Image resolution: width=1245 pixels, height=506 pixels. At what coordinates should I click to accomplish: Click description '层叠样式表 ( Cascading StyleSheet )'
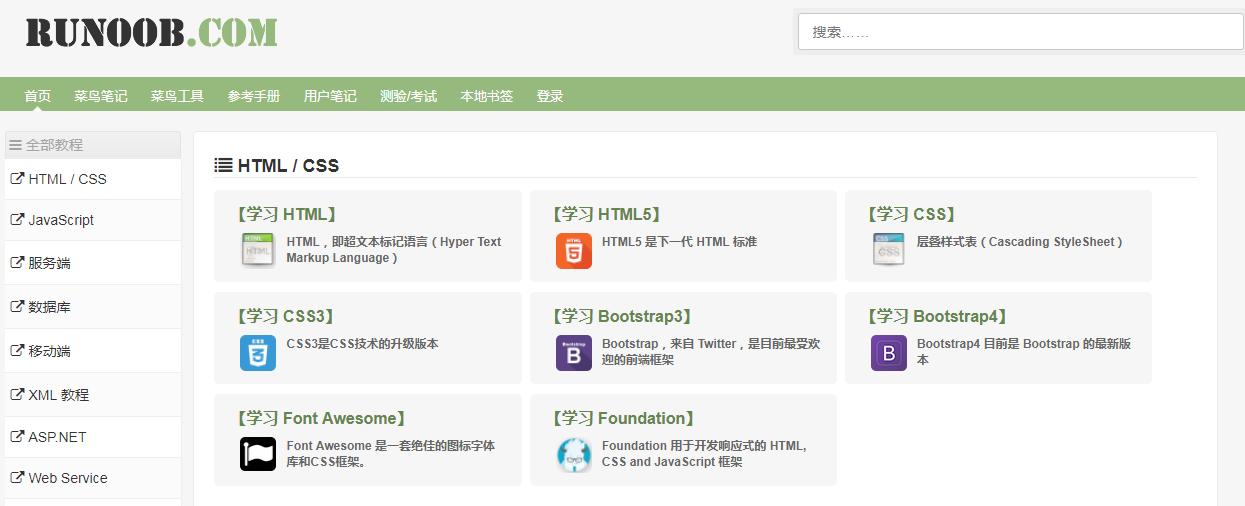click(x=1020, y=241)
